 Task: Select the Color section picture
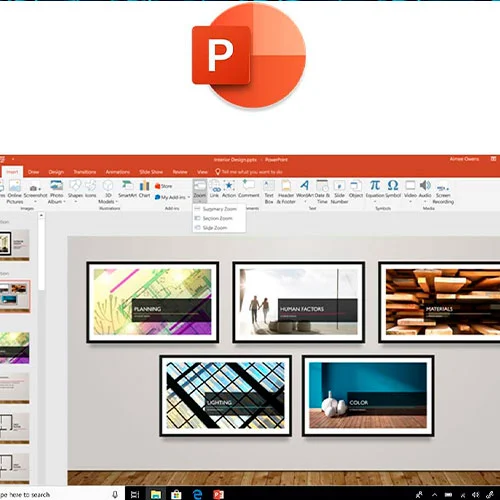click(368, 396)
